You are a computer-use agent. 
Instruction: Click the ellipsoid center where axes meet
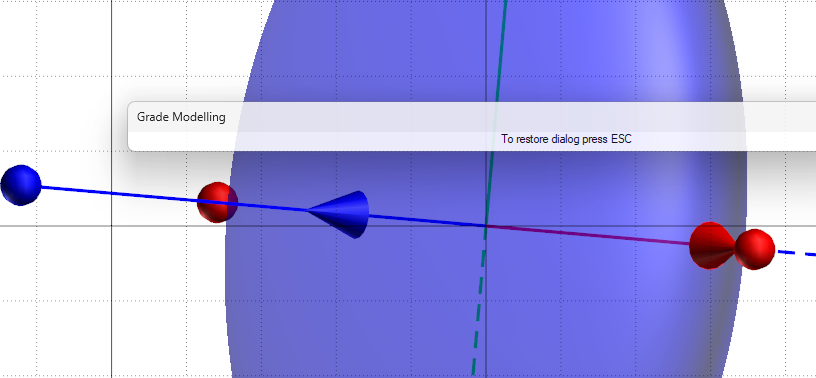[486, 226]
